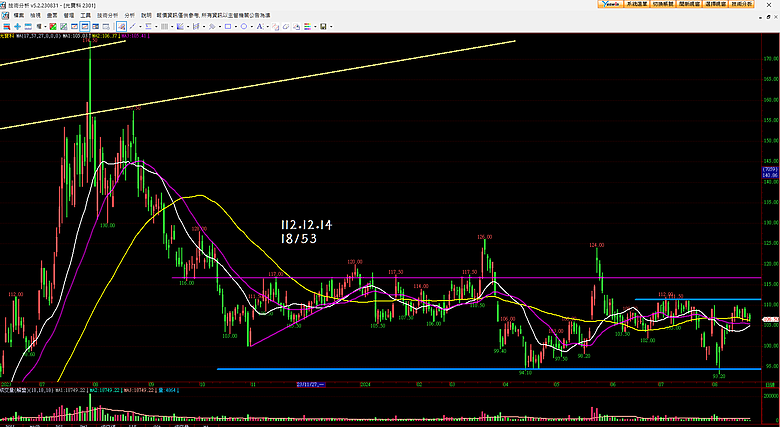Viewport: 780px width, 427px height.
Task: Click the orange 技術分析 button at top right
Action: 742,4
